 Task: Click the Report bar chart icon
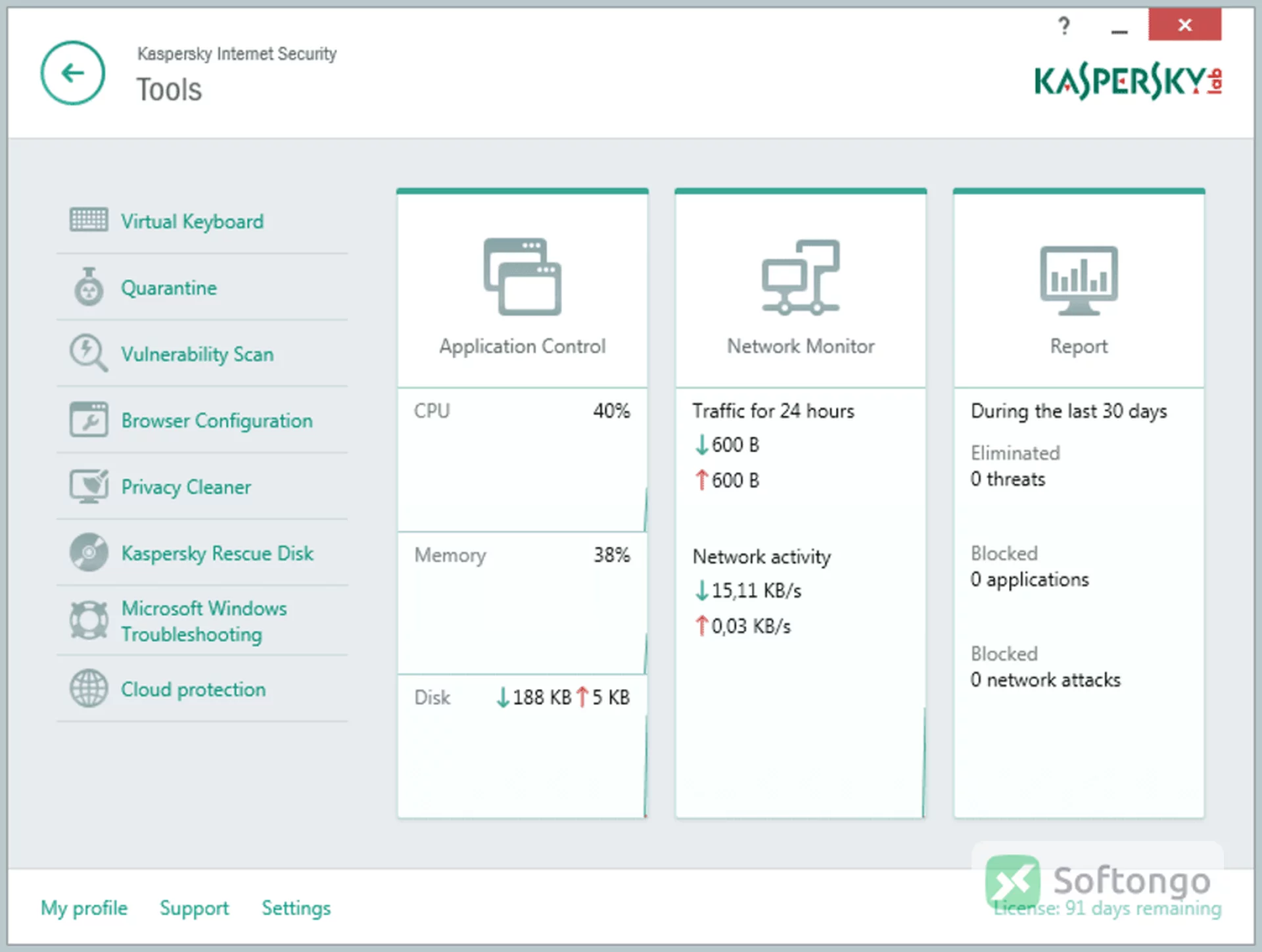1079,281
